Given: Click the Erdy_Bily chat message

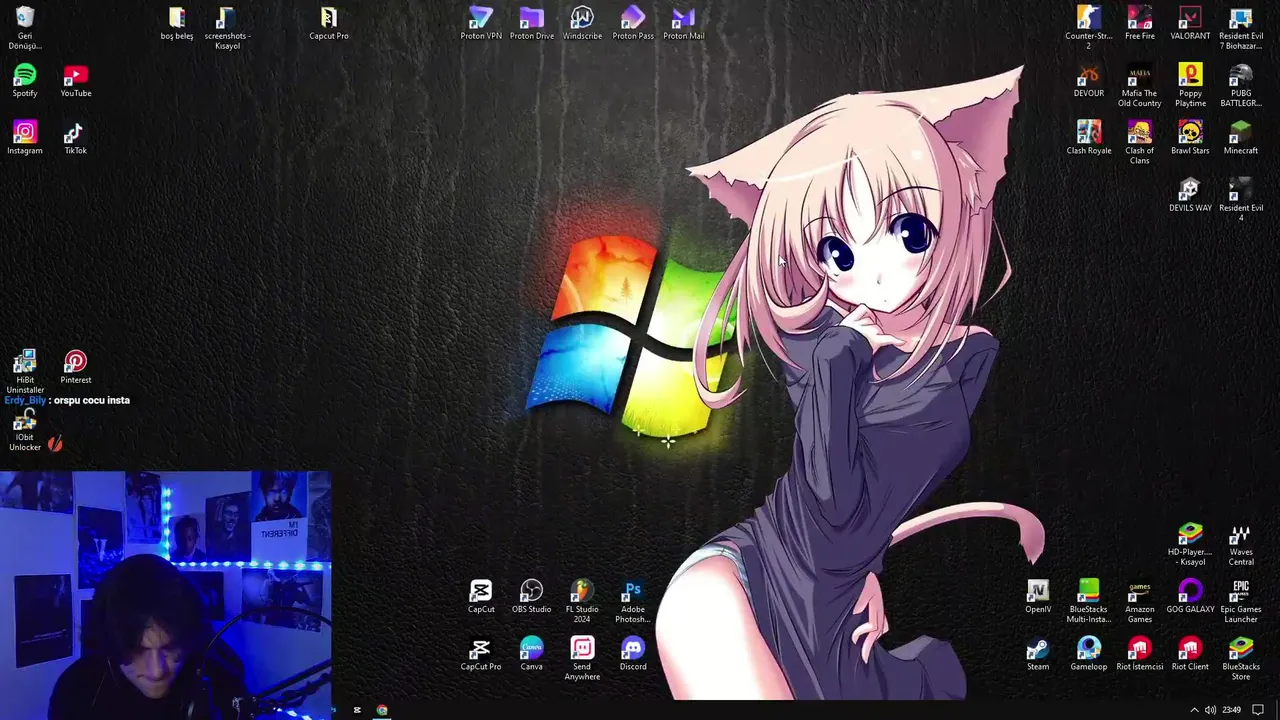Looking at the screenshot, I should point(67,400).
